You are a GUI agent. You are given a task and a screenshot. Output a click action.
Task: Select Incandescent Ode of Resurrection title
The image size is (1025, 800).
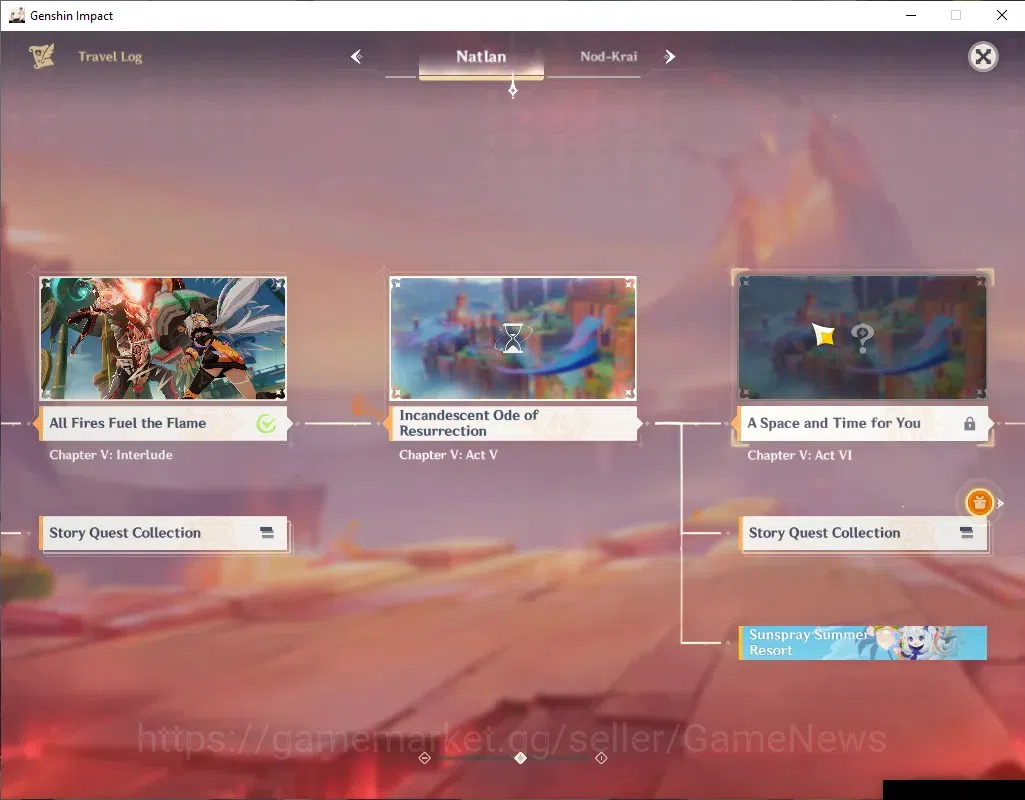[469, 423]
